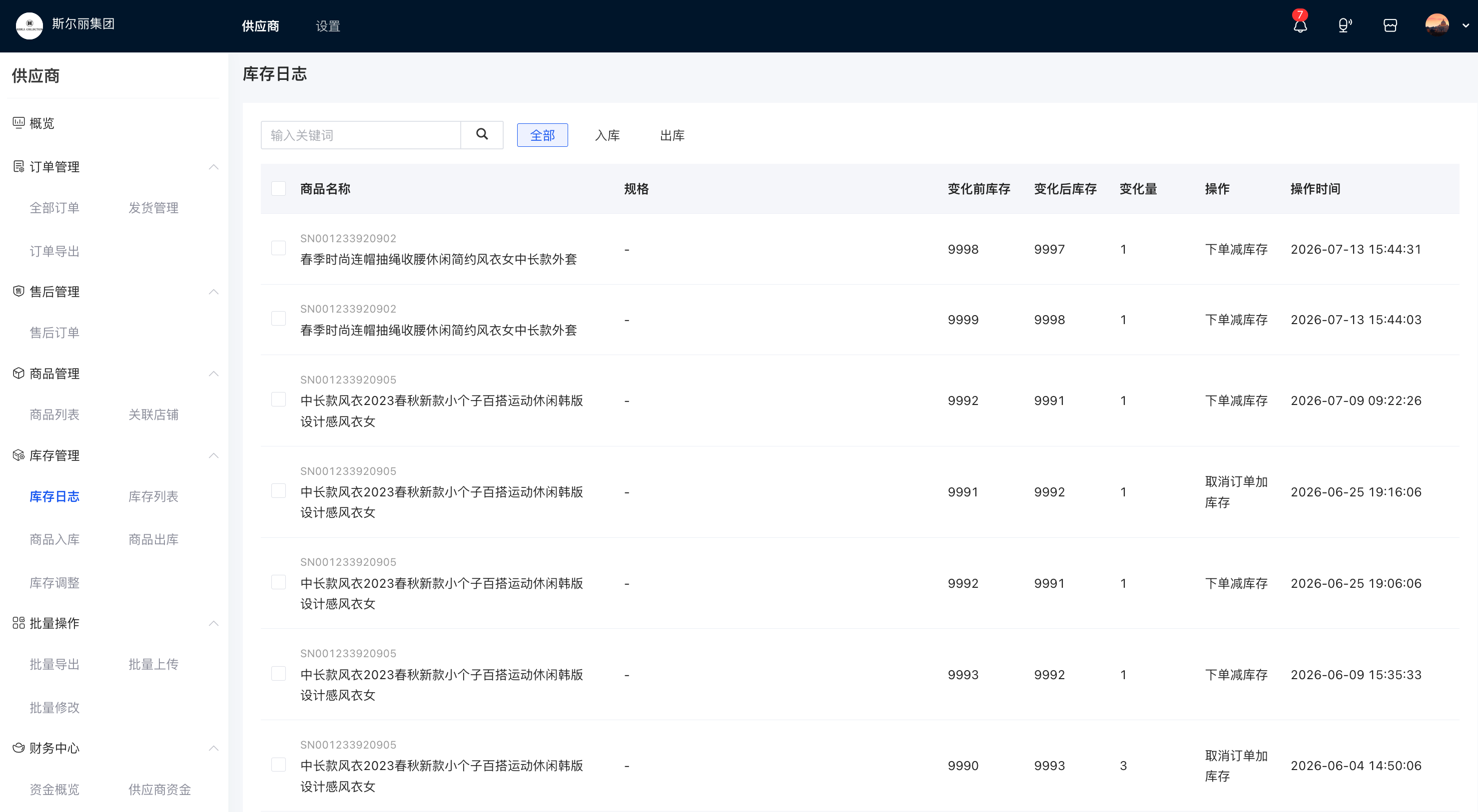Open 资金概览 page
Screen dimensions: 1478x812
[54, 790]
